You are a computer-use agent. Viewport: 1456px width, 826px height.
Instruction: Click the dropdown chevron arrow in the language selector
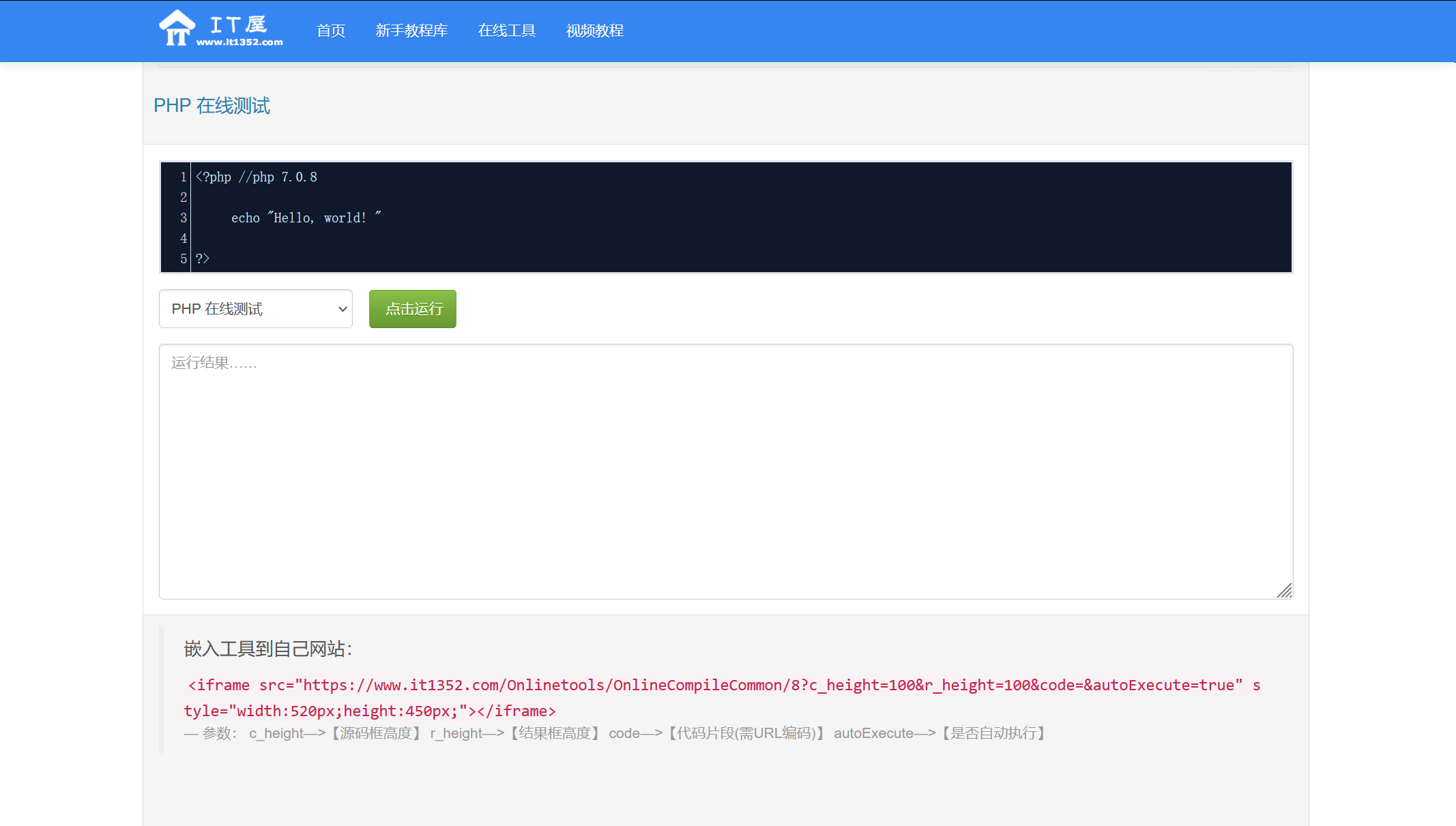coord(343,309)
